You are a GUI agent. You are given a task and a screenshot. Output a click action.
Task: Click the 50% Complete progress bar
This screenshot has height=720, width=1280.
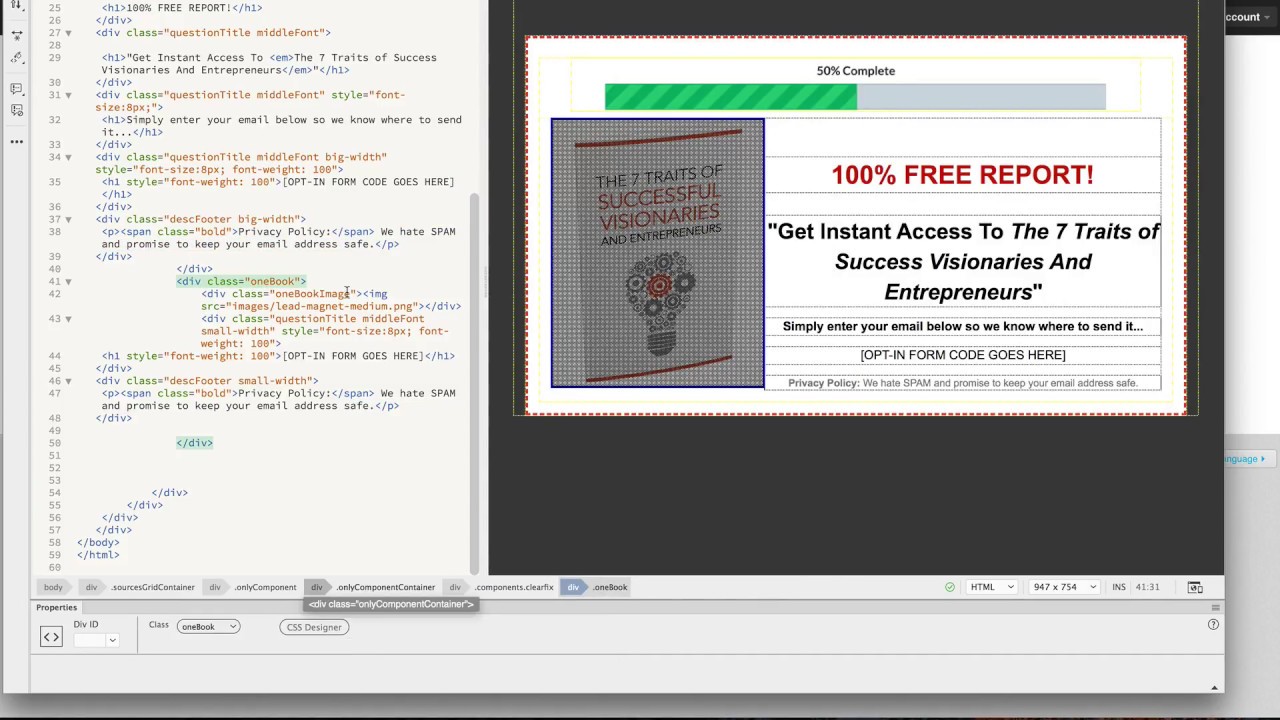click(x=855, y=97)
